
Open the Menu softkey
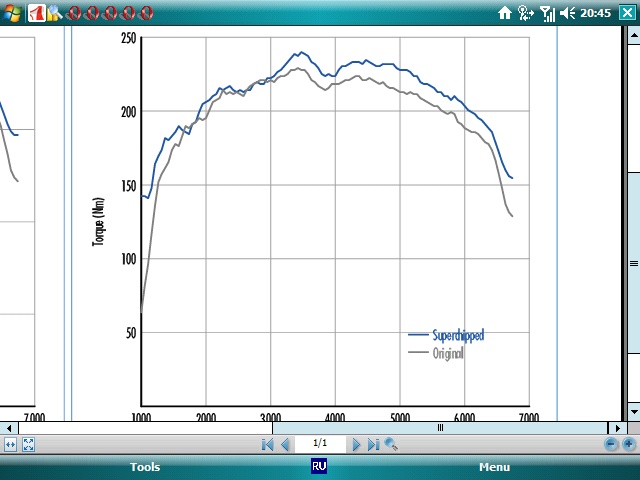click(494, 467)
